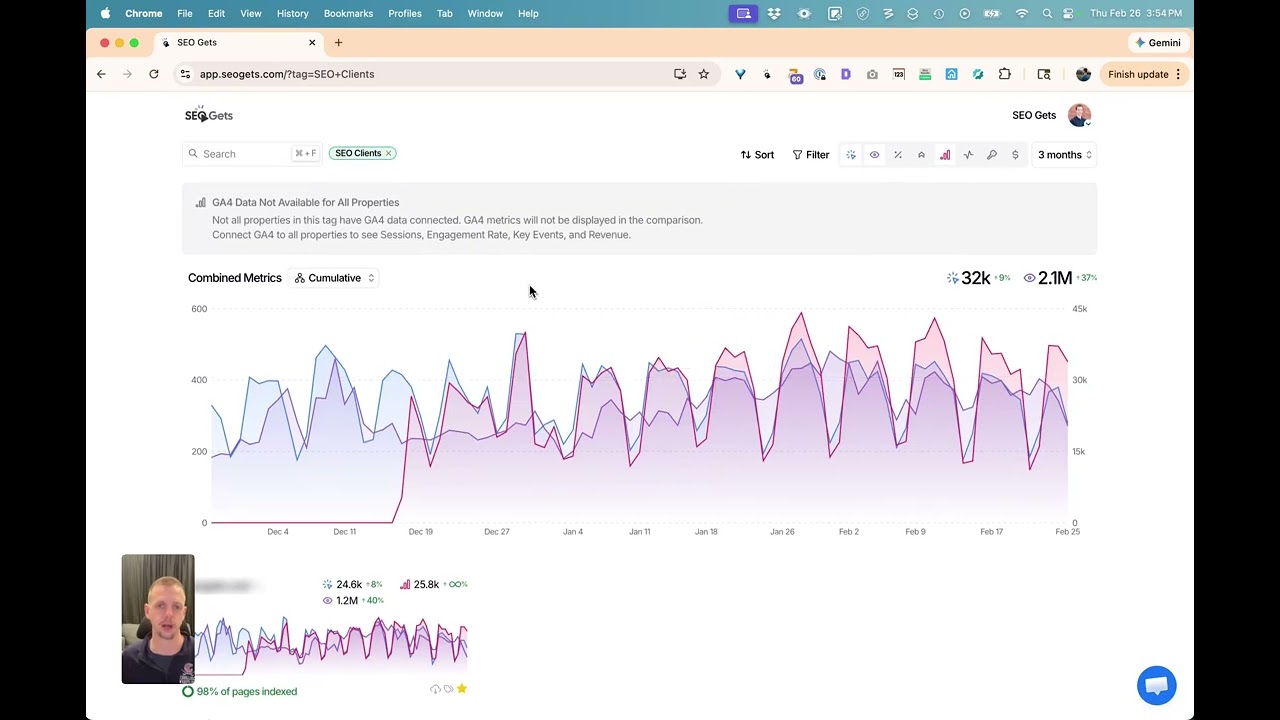Toggle the Clicks metric cursor icon
Viewport: 1280px width, 720px height.
coord(851,155)
